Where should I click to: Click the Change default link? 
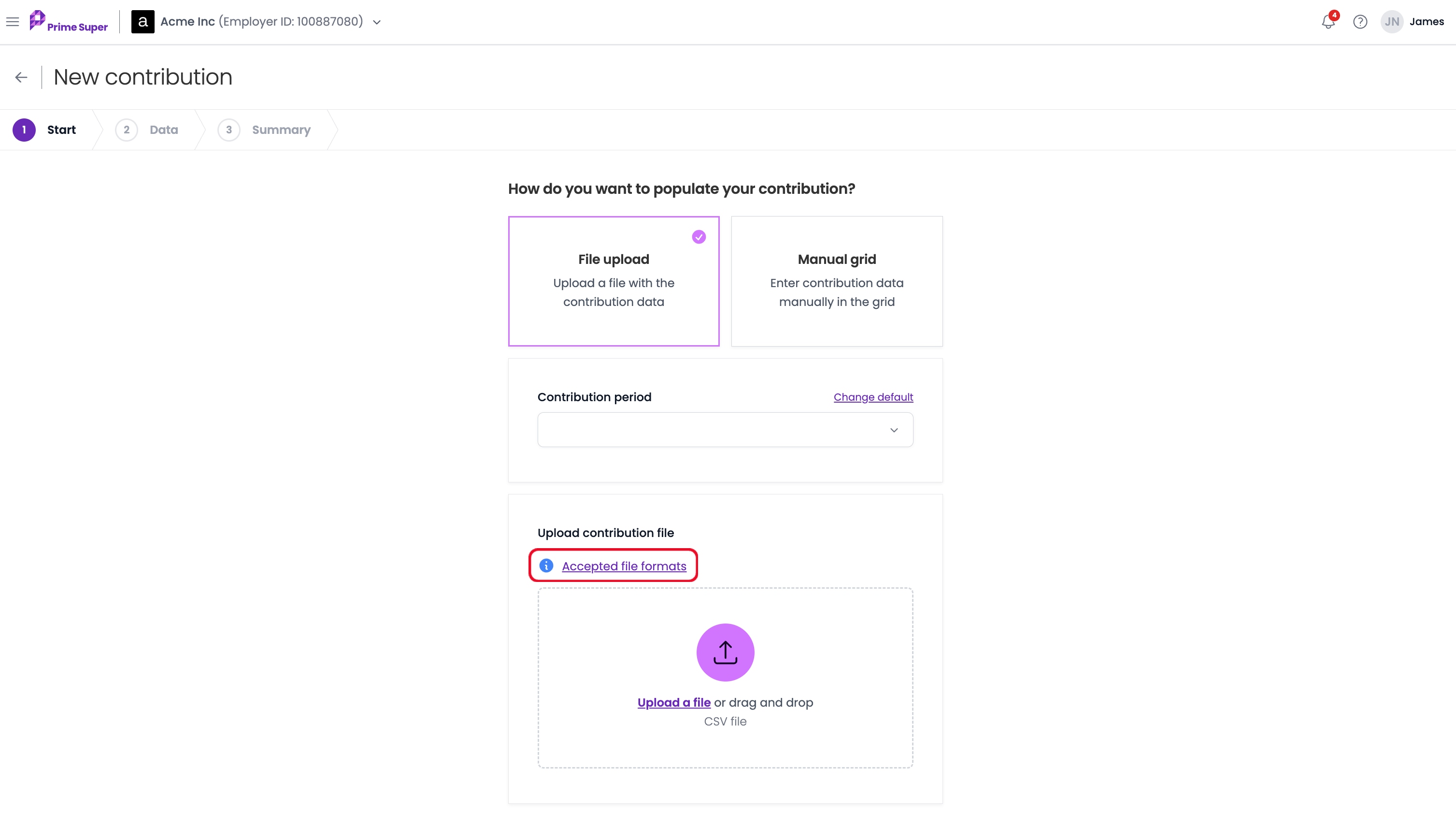pos(873,397)
